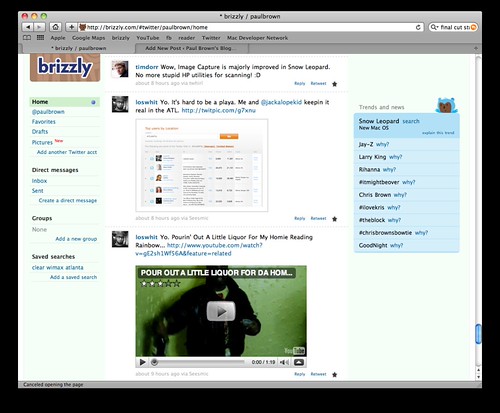Open Drafts in the sidebar
500x413 pixels.
pyautogui.click(x=40, y=132)
